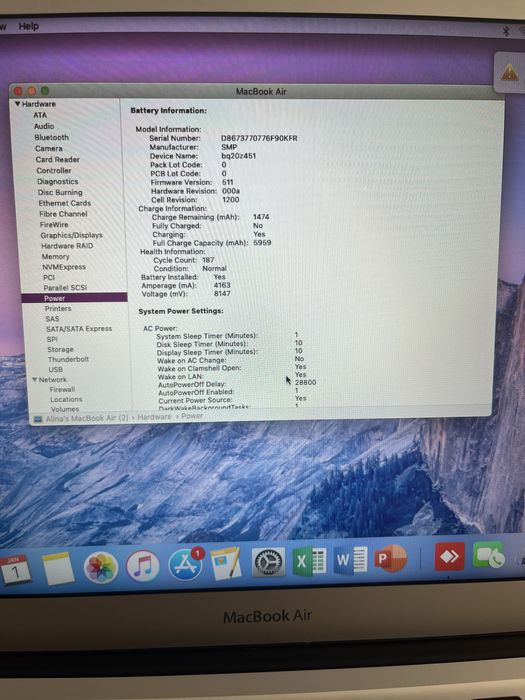Open Microsoft Word from the Dock
This screenshot has width=525, height=700.
[350, 560]
